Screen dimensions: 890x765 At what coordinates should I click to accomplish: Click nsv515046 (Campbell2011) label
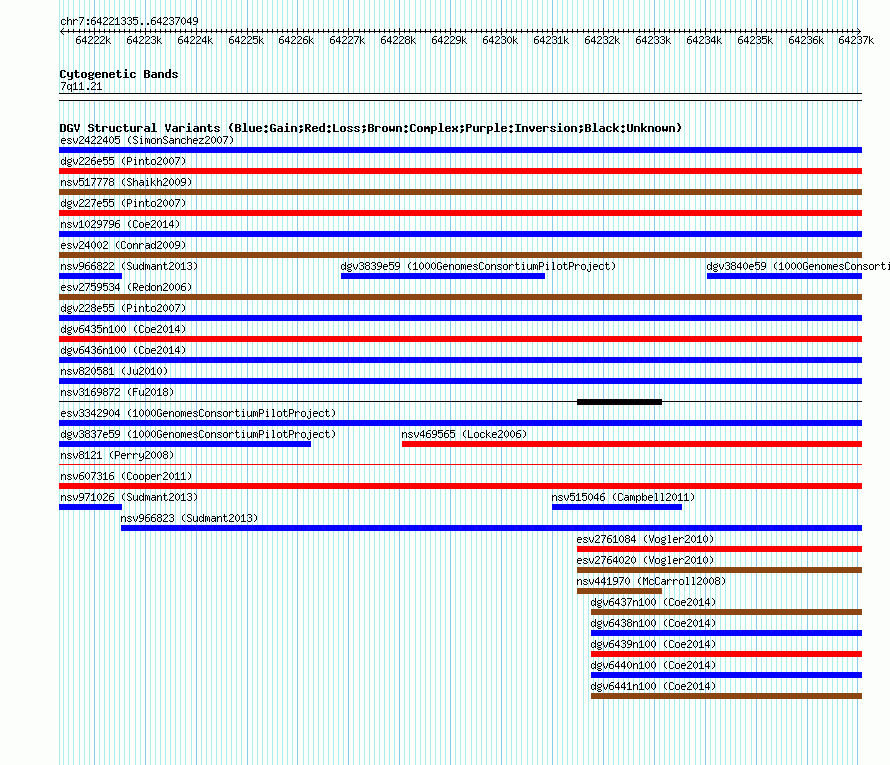coord(623,497)
